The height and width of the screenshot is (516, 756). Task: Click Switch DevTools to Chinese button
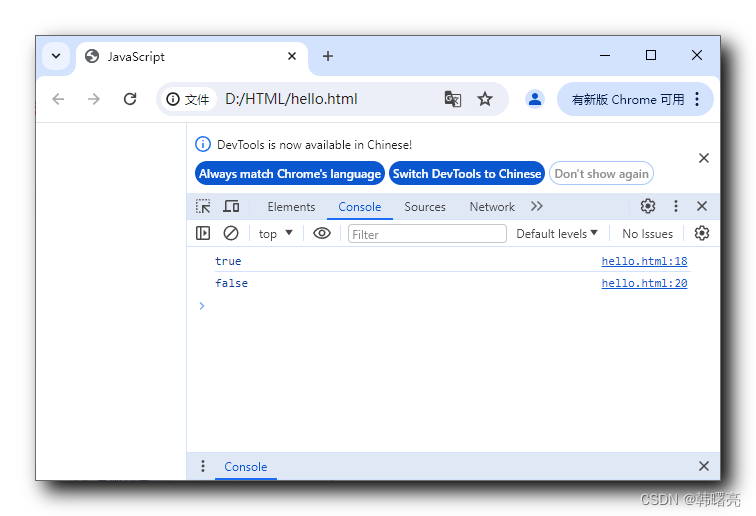click(x=467, y=174)
